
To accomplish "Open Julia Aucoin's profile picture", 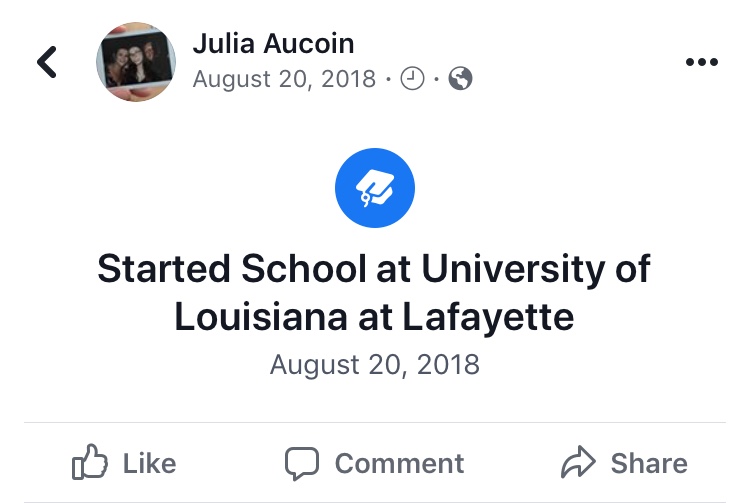I will 135,61.
